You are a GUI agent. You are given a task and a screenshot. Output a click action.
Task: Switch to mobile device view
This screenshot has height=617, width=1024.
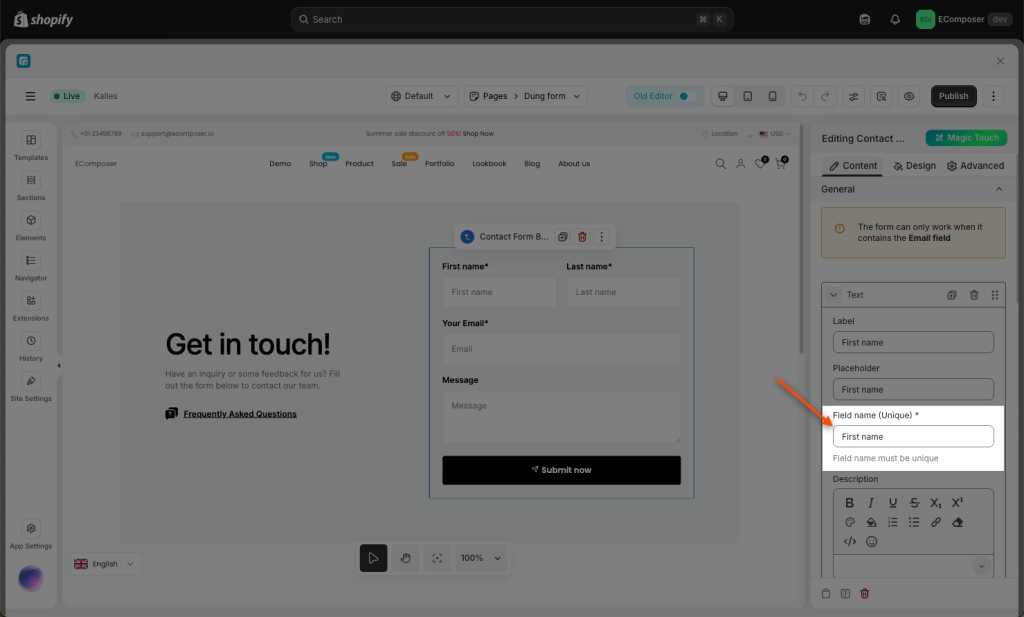pyautogui.click(x=772, y=96)
